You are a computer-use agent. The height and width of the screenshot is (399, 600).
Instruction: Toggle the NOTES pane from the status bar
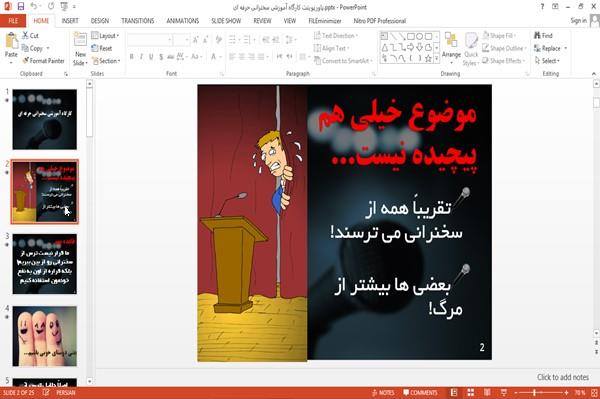point(383,393)
